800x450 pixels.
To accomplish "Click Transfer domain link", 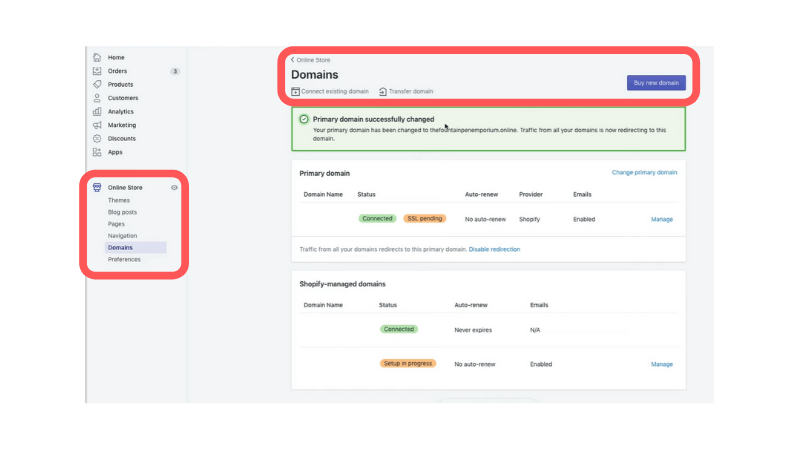I will click(406, 91).
